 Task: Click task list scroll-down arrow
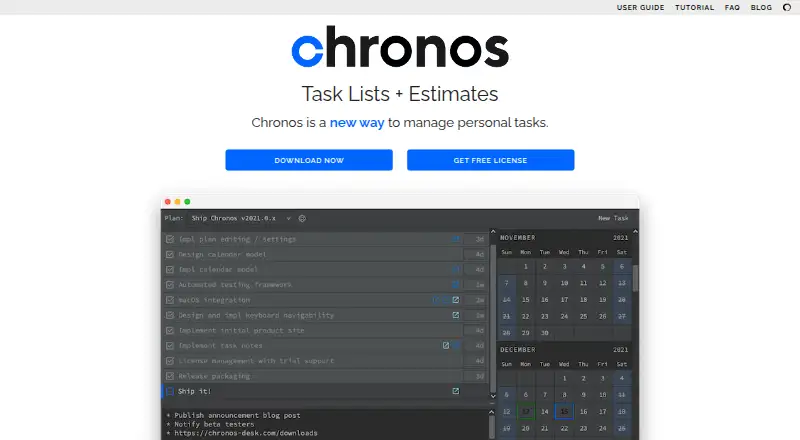(493, 396)
